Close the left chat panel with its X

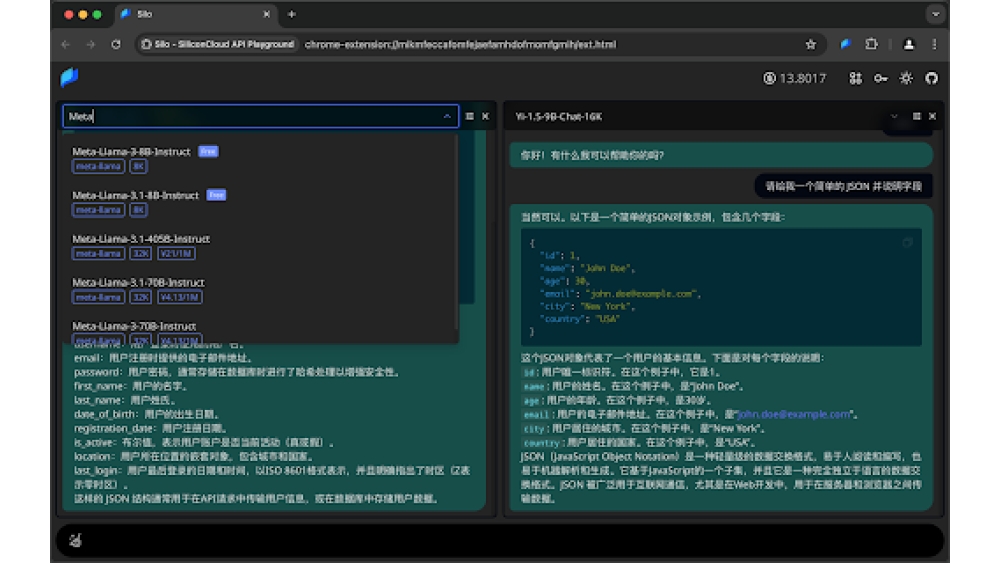click(485, 116)
